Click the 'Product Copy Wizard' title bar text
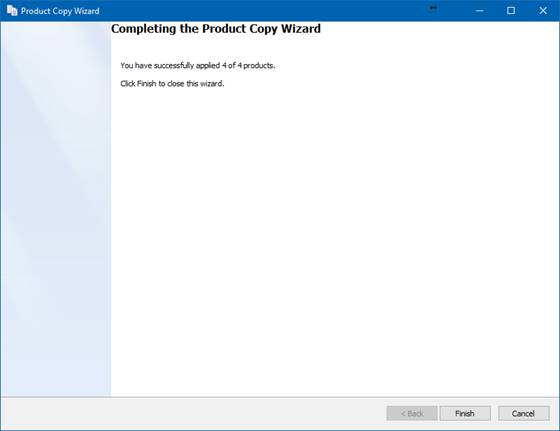The width and height of the screenshot is (560, 431). pos(60,11)
